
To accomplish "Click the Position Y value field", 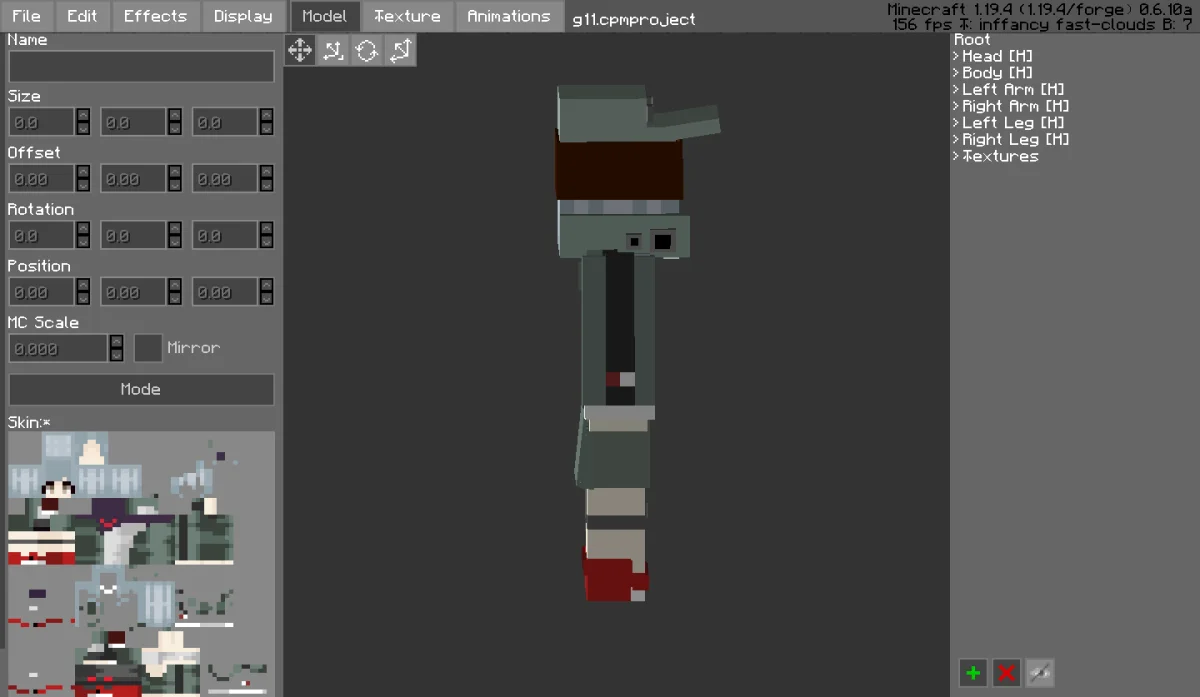I will pos(133,292).
